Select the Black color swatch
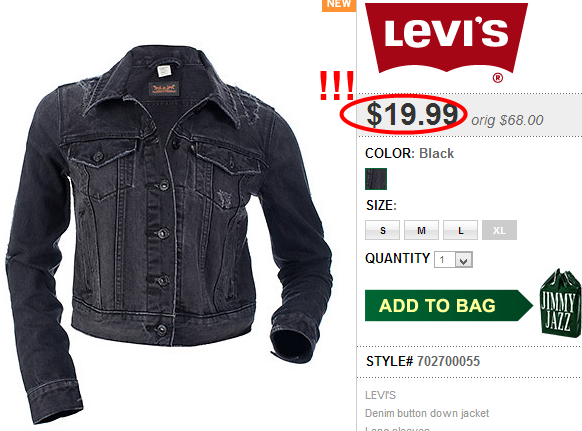This screenshot has height=431, width=582. click(x=376, y=179)
